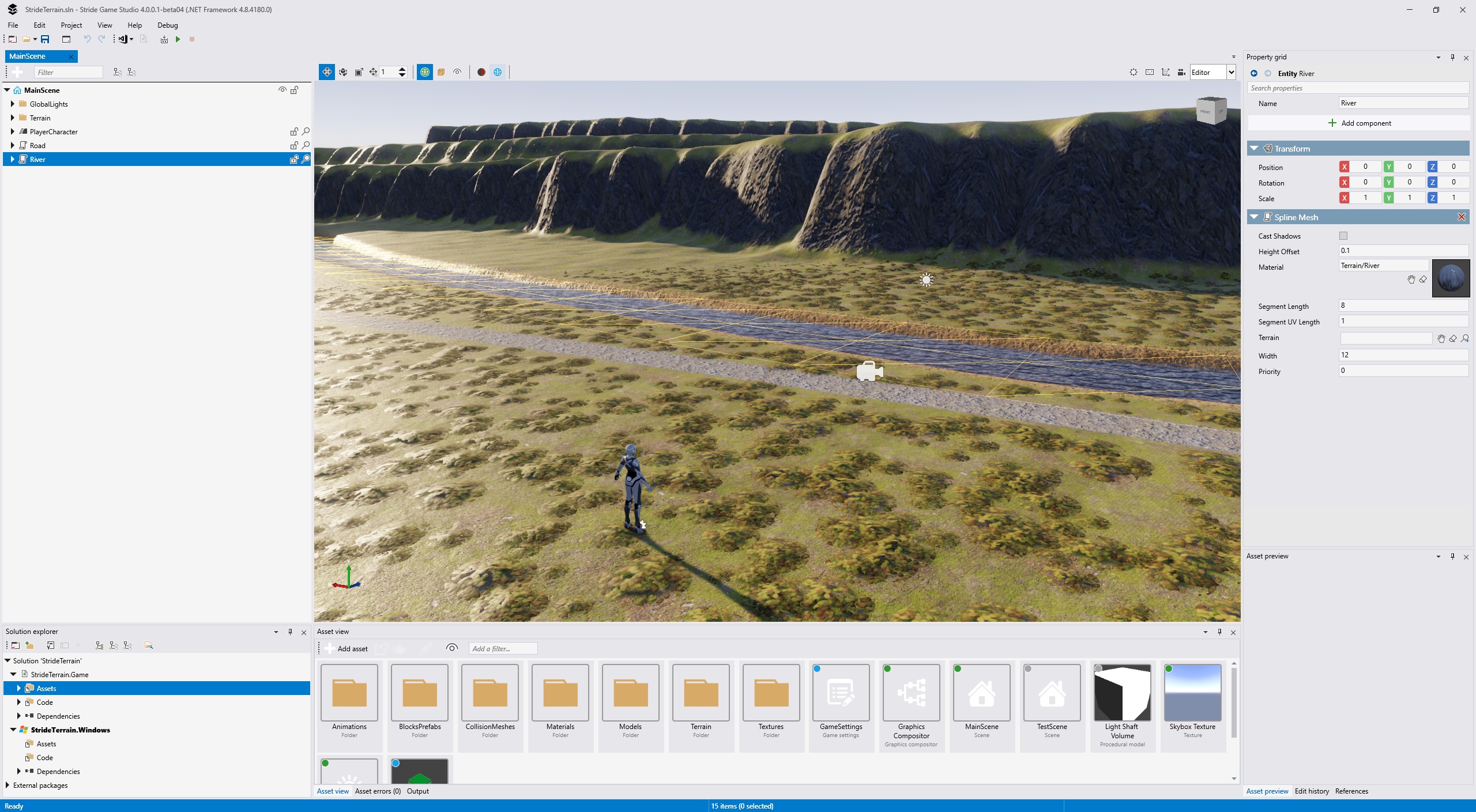Select the scale gizmo tool

pos(359,72)
